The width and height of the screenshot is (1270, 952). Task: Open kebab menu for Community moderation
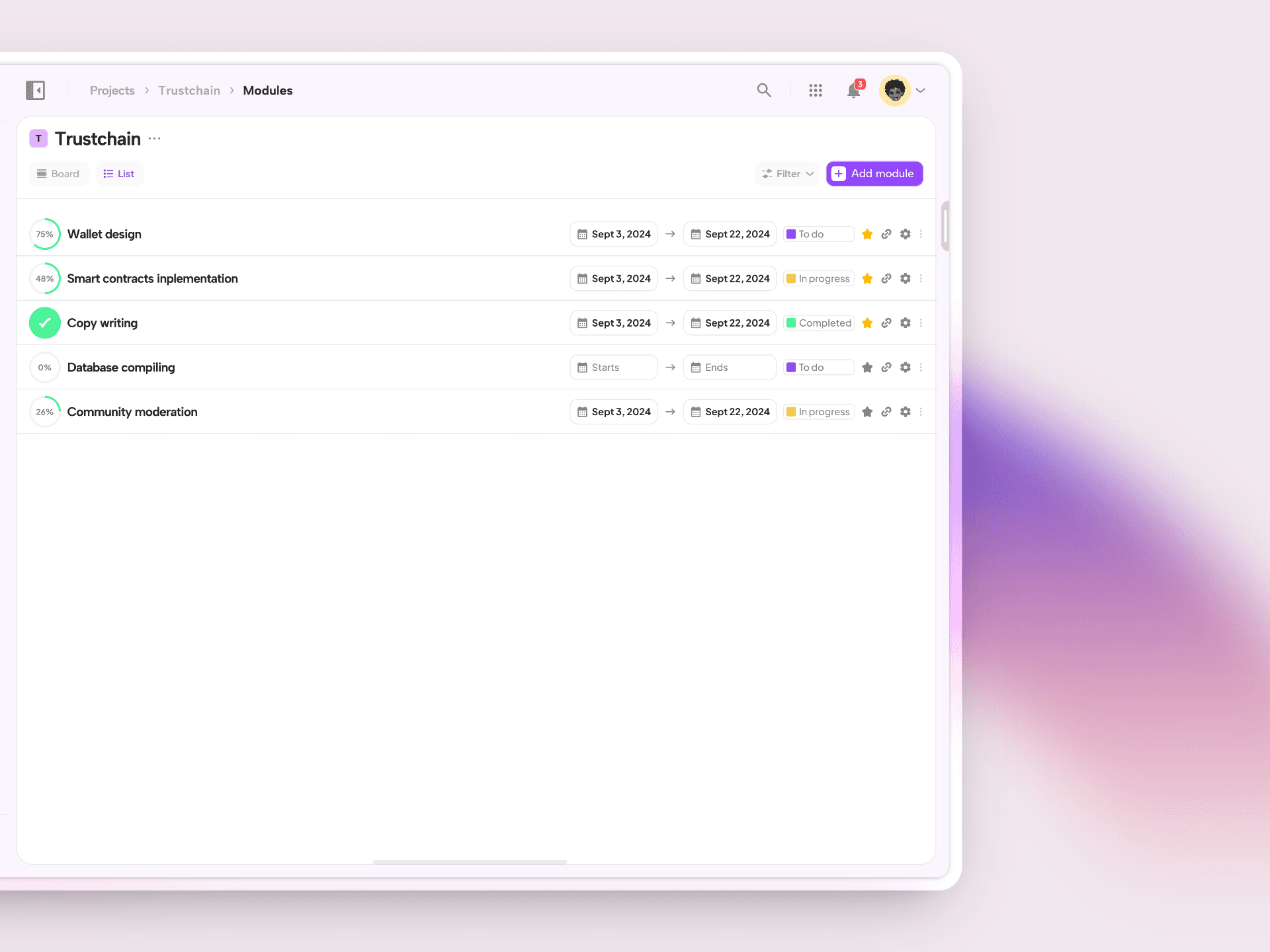click(x=921, y=412)
